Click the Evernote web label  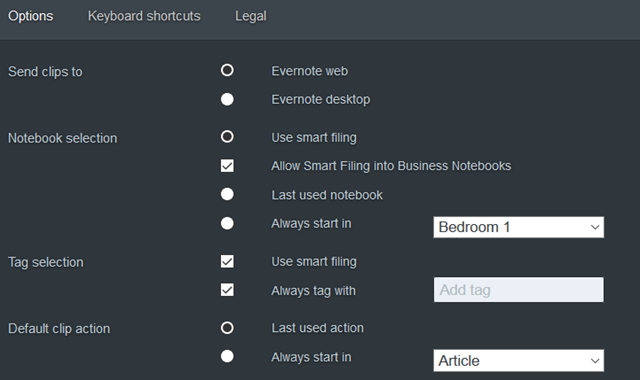pos(310,71)
